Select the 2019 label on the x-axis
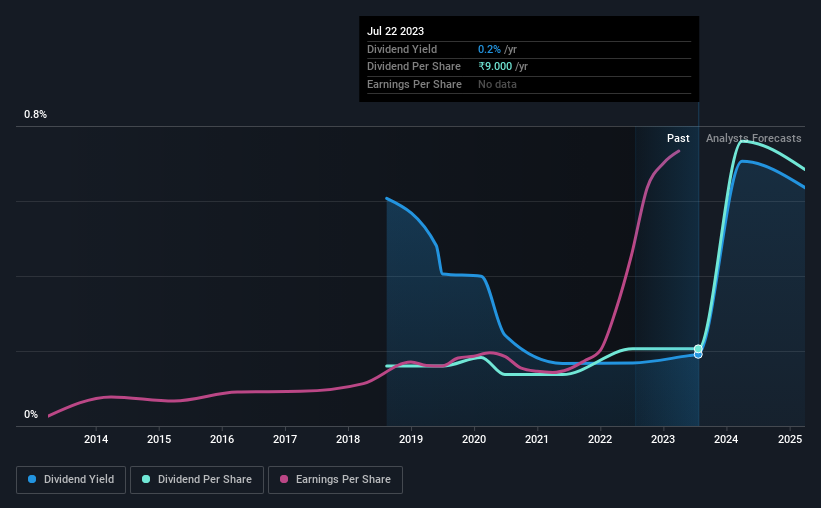This screenshot has height=508, width=821. pos(411,439)
